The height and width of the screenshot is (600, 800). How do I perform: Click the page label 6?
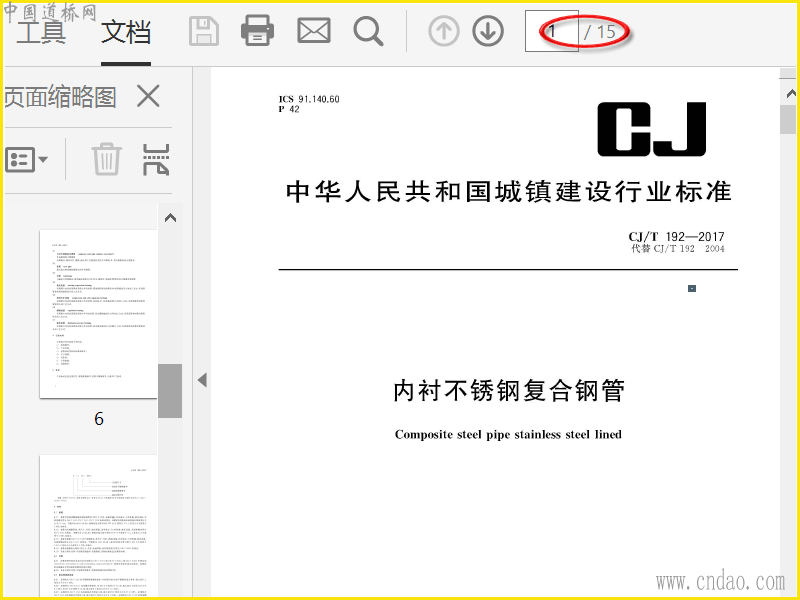[99, 419]
